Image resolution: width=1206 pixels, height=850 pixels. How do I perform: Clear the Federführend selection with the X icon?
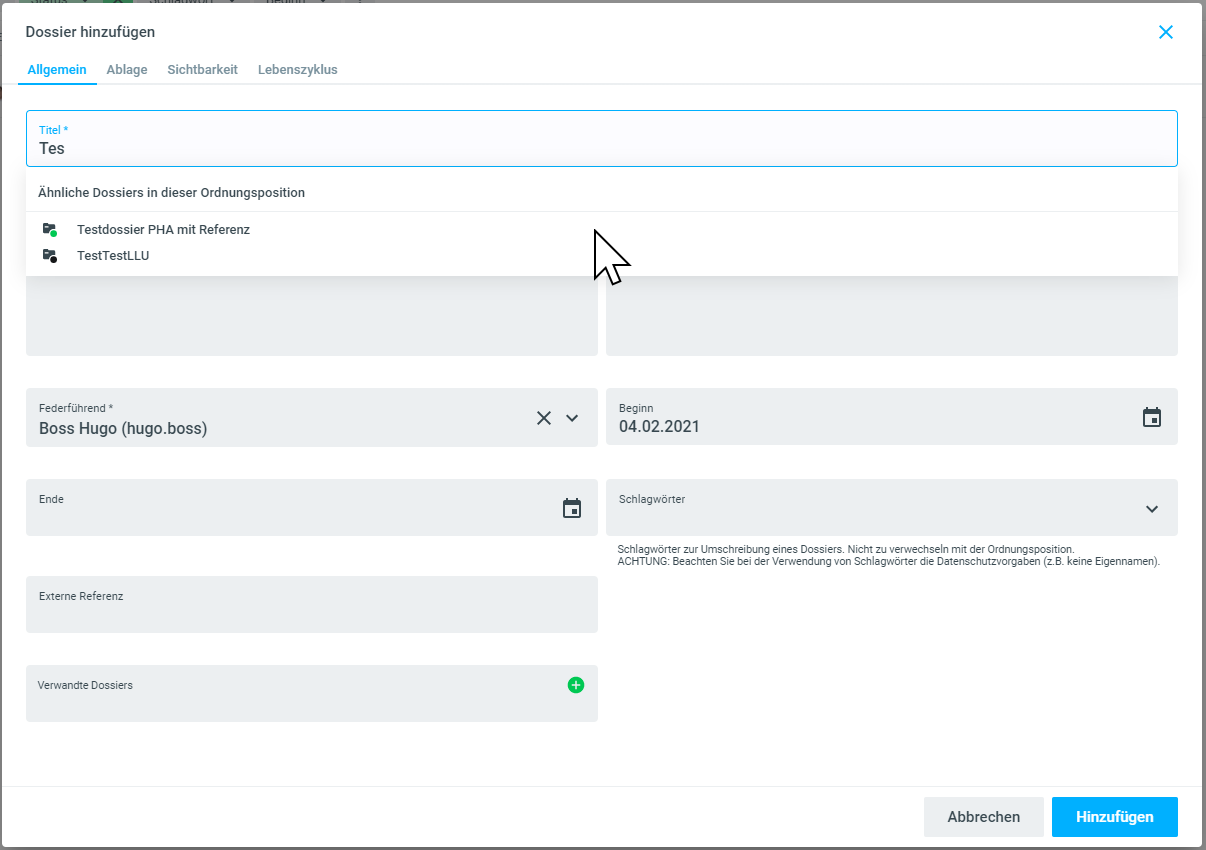(x=543, y=418)
